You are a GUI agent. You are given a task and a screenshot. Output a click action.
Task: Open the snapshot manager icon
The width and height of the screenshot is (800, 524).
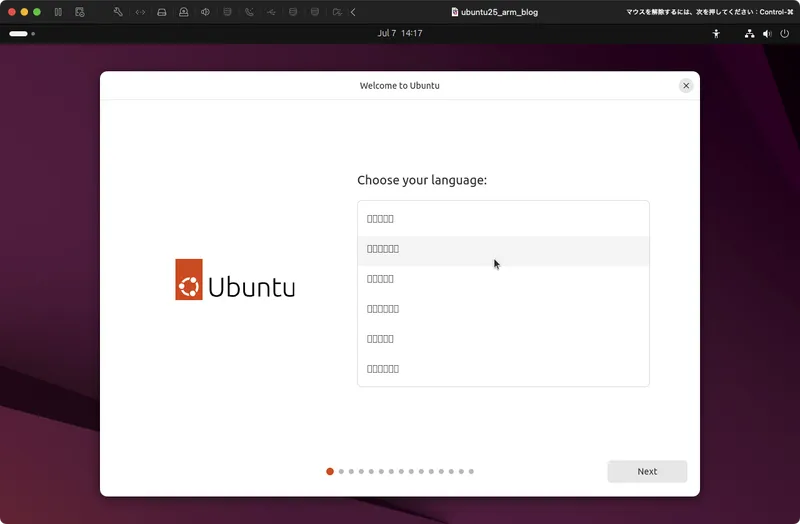80,12
